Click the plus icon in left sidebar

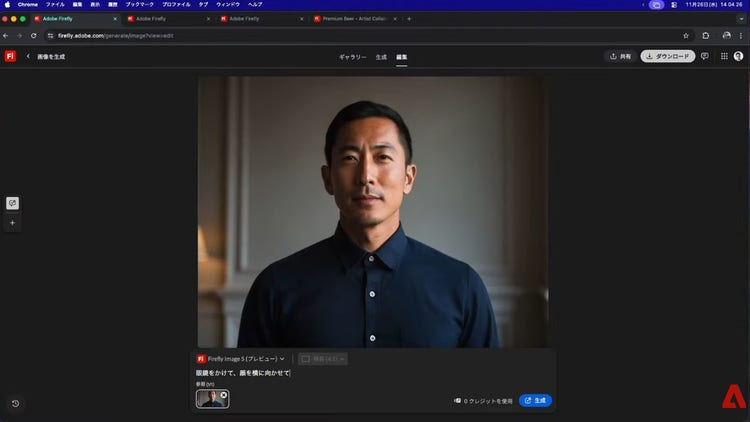click(x=12, y=223)
